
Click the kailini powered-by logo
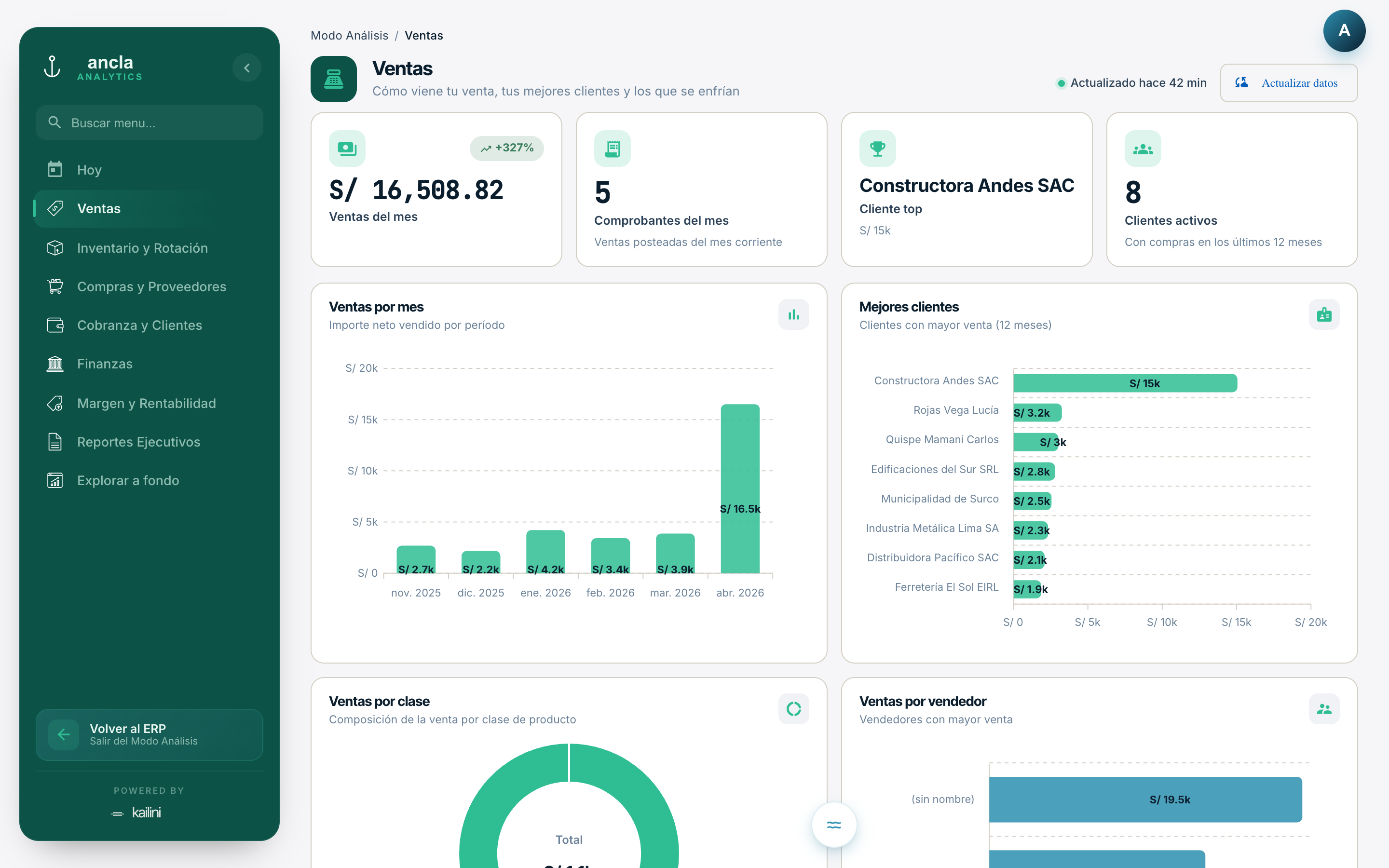pyautogui.click(x=136, y=813)
